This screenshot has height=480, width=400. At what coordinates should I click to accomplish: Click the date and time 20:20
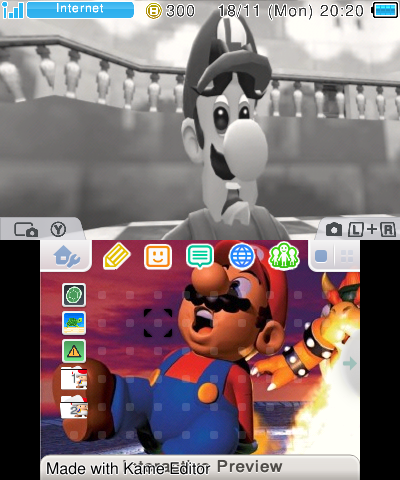click(x=290, y=11)
